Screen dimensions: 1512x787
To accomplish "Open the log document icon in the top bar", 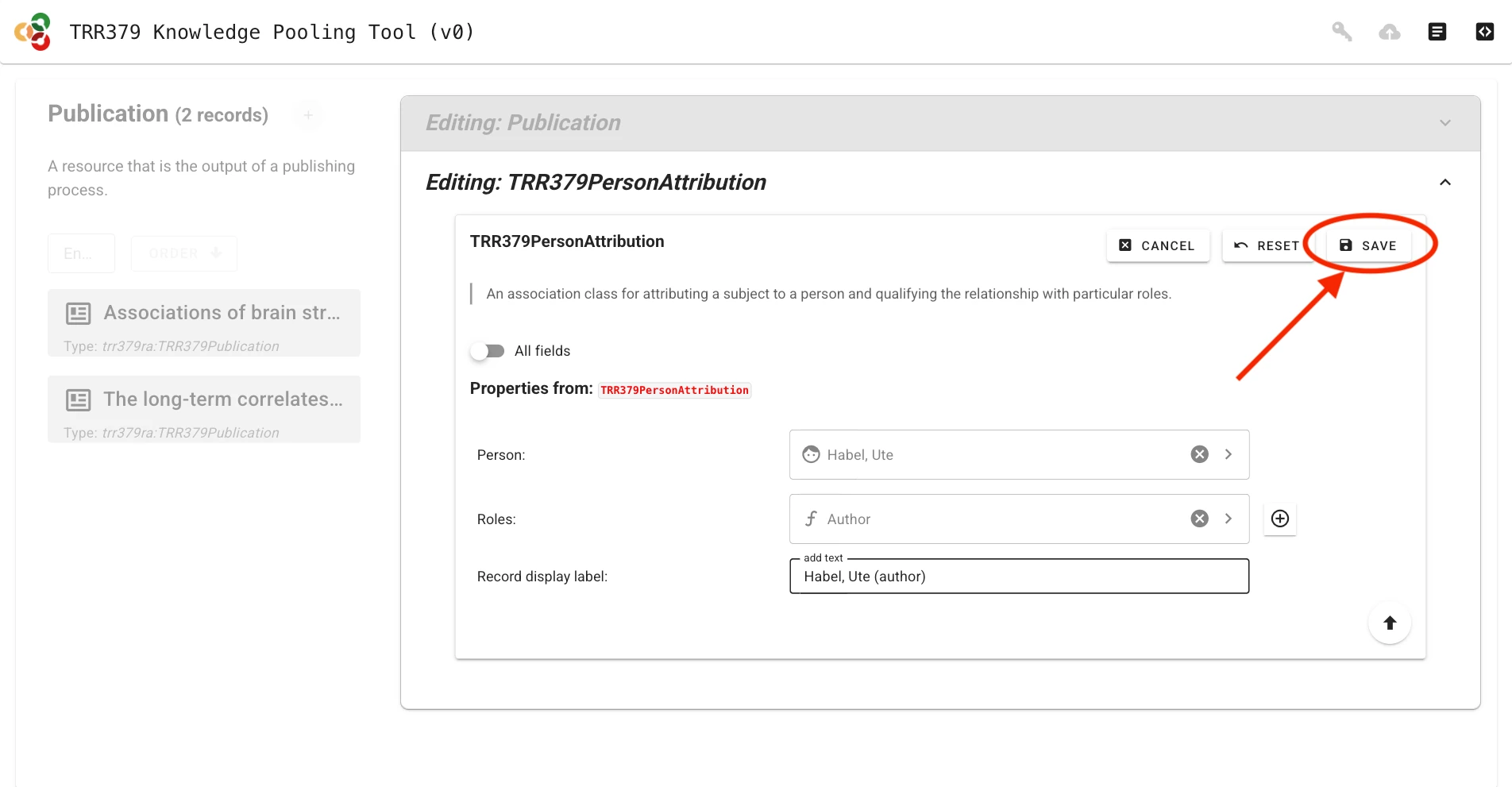I will pyautogui.click(x=1437, y=32).
